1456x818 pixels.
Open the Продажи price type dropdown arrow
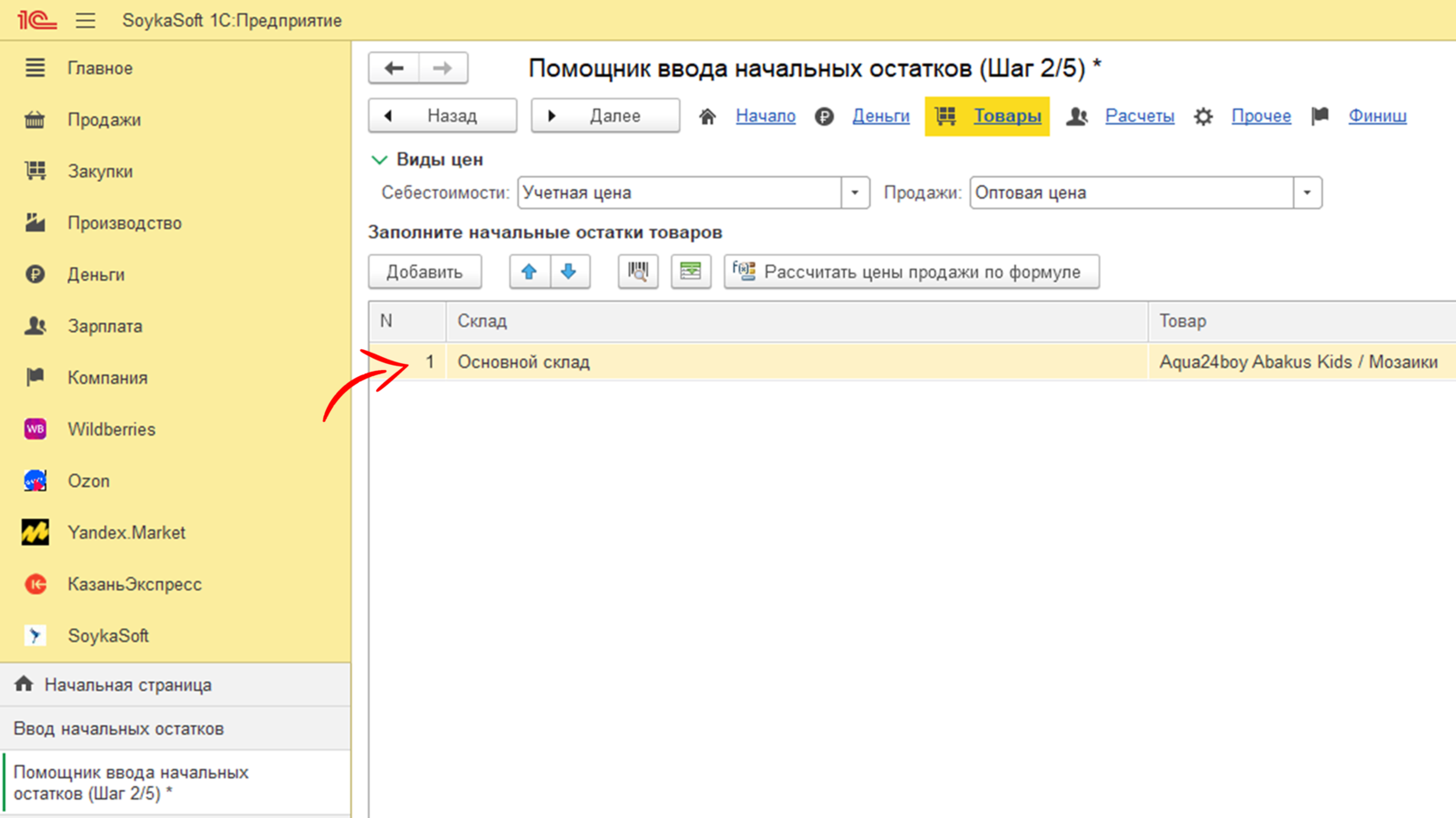click(1307, 192)
